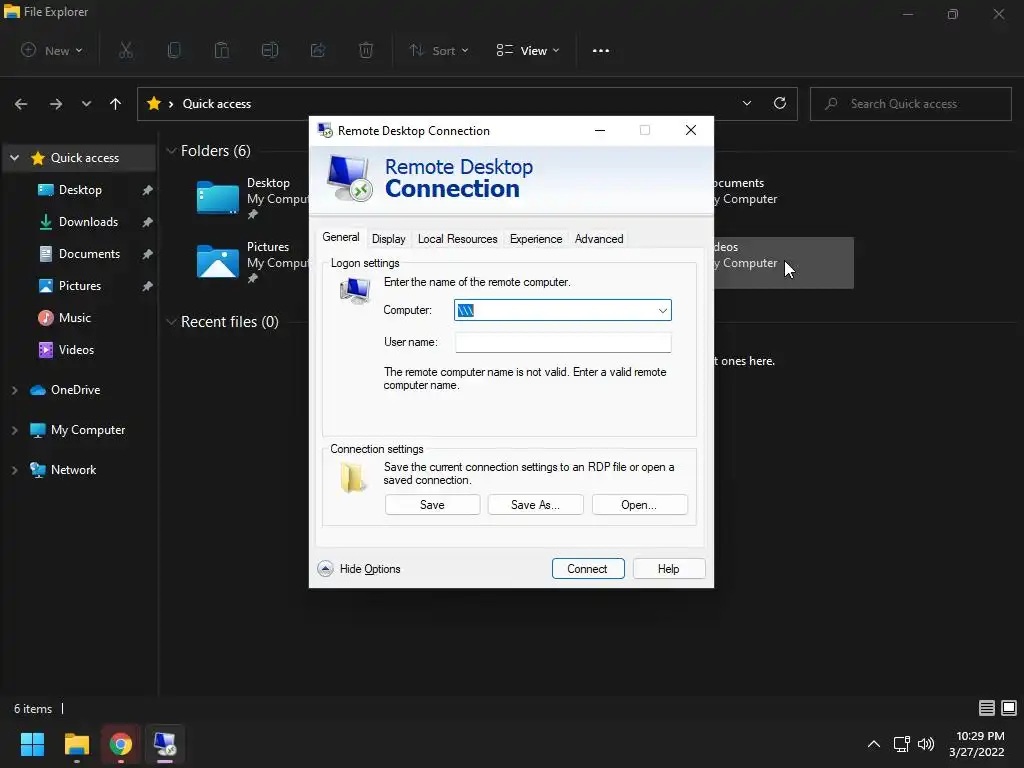Go up one folder level arrow
Screen dimensions: 1024x768
pyautogui.click(x=116, y=104)
